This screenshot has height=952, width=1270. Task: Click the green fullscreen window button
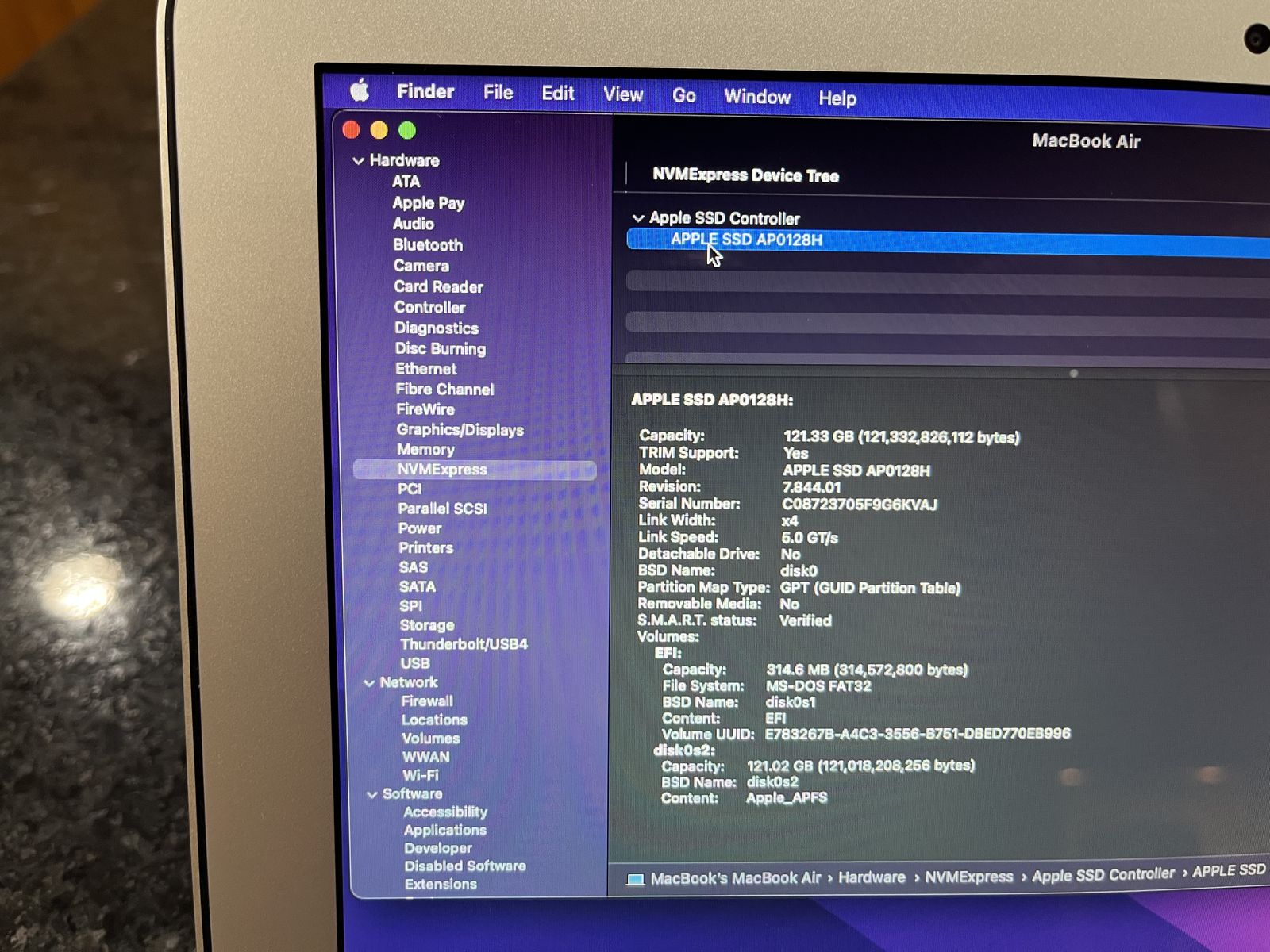[407, 130]
